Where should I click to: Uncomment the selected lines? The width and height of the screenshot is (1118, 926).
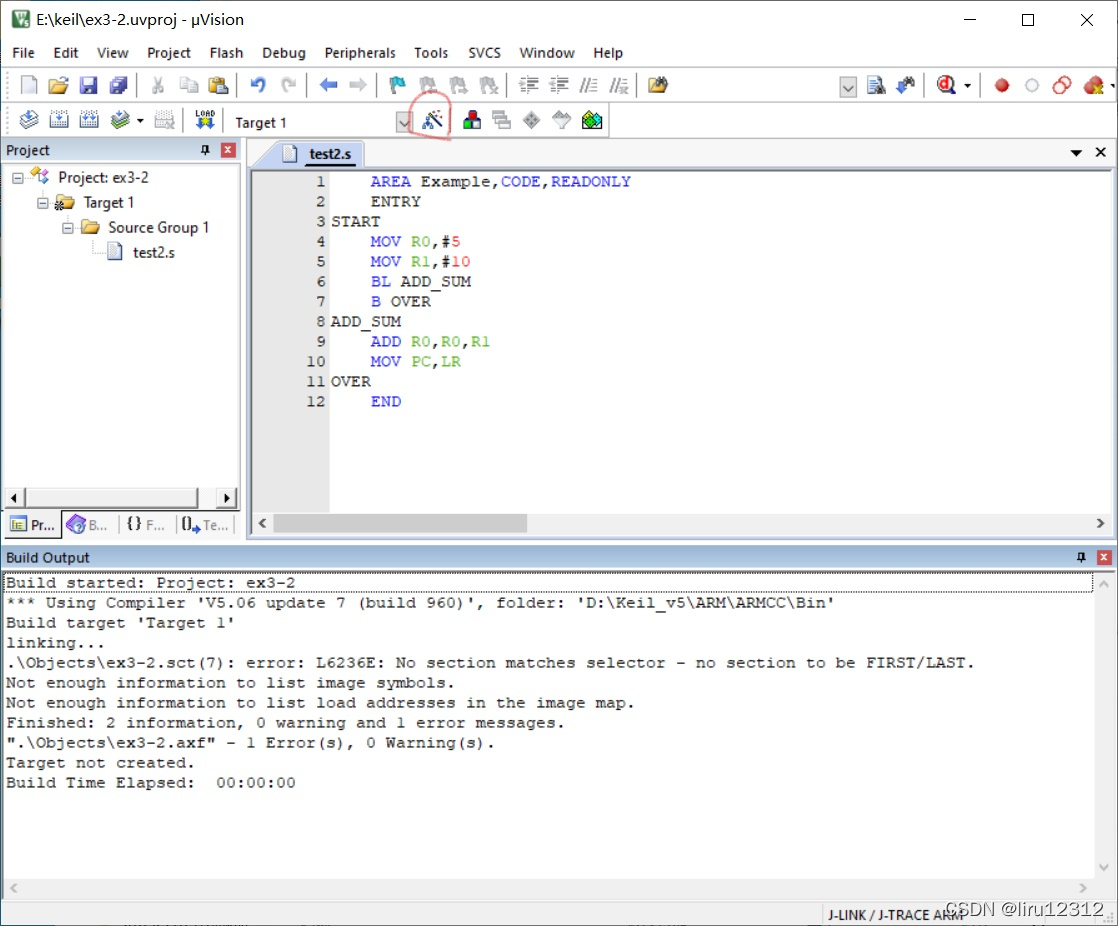tap(619, 85)
